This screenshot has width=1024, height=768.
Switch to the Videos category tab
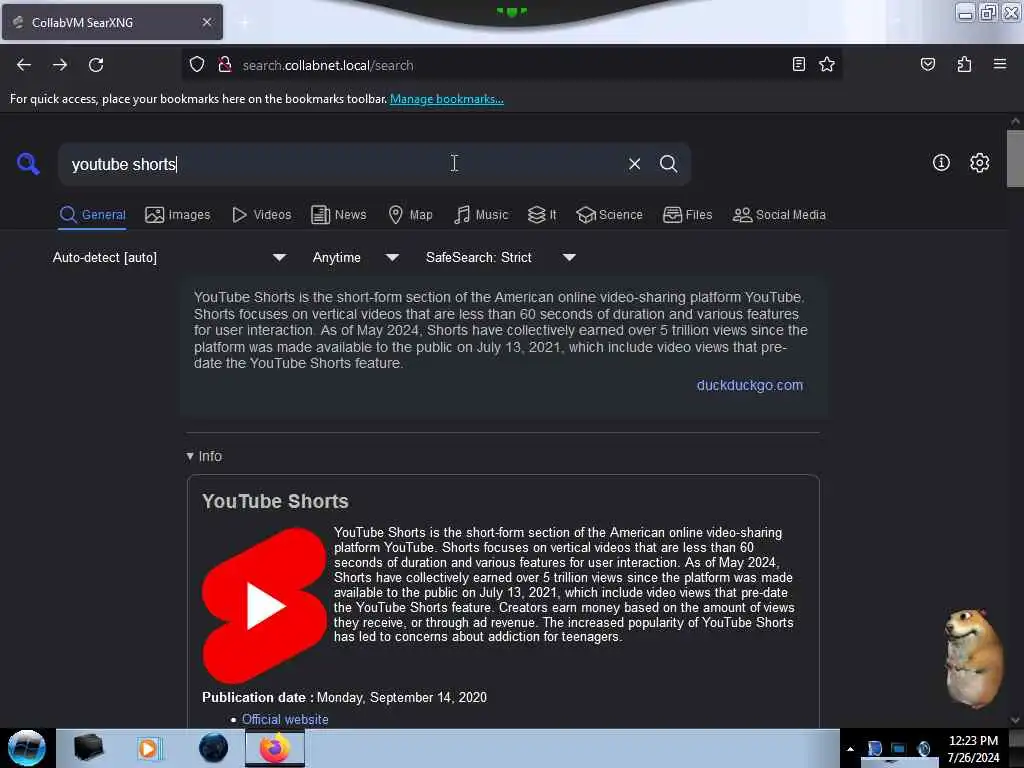261,215
